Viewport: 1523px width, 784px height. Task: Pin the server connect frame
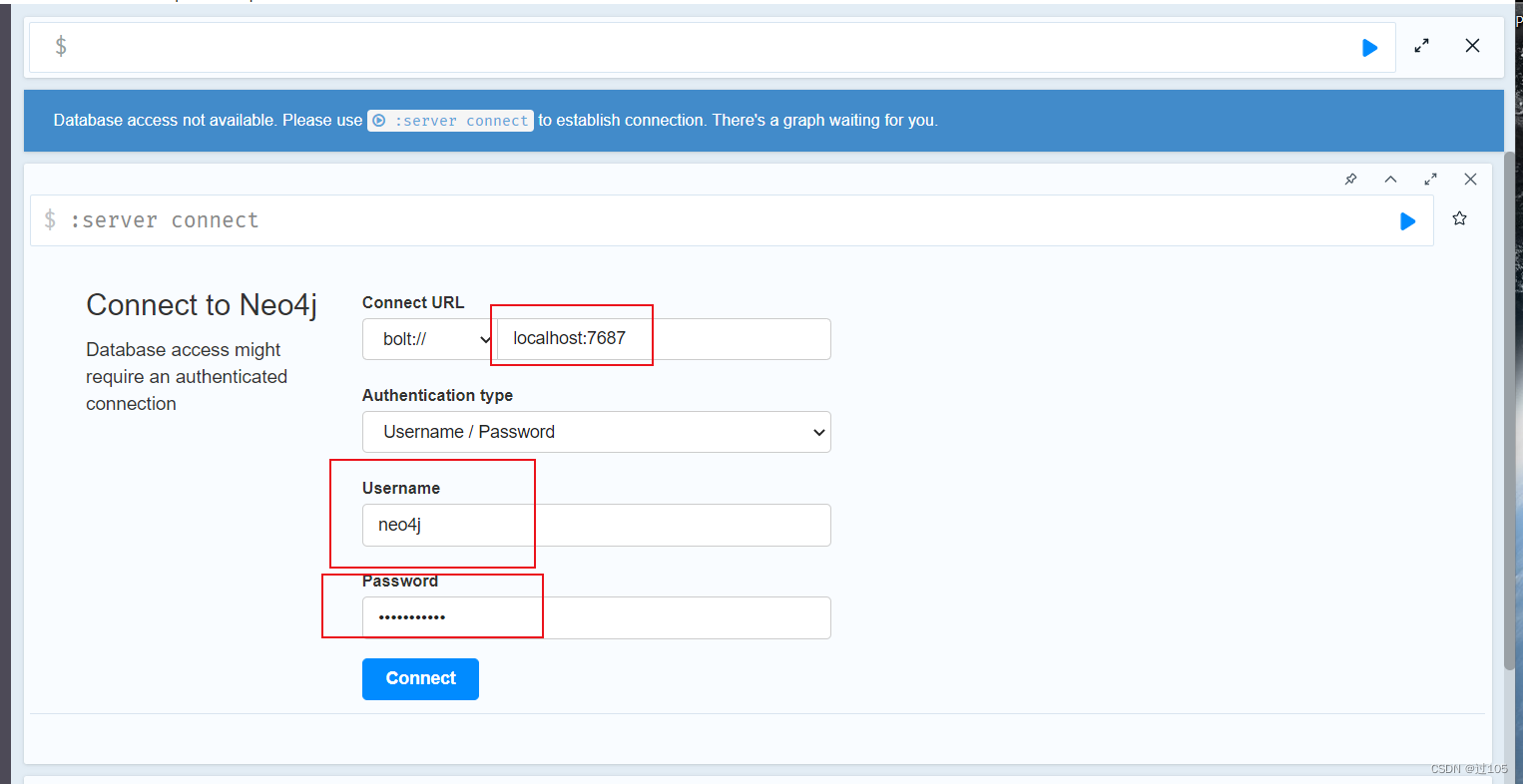pyautogui.click(x=1350, y=180)
